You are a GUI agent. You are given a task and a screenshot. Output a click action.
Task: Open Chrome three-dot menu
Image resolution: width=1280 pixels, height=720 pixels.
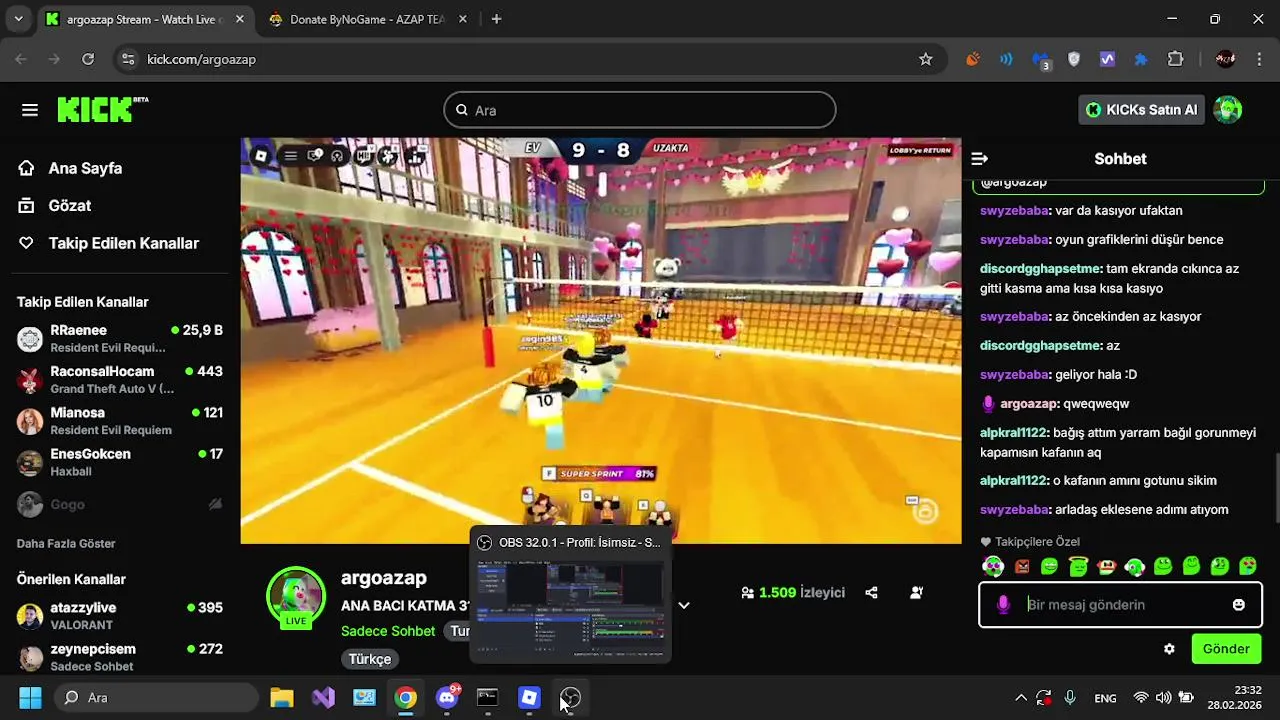coord(1258,59)
